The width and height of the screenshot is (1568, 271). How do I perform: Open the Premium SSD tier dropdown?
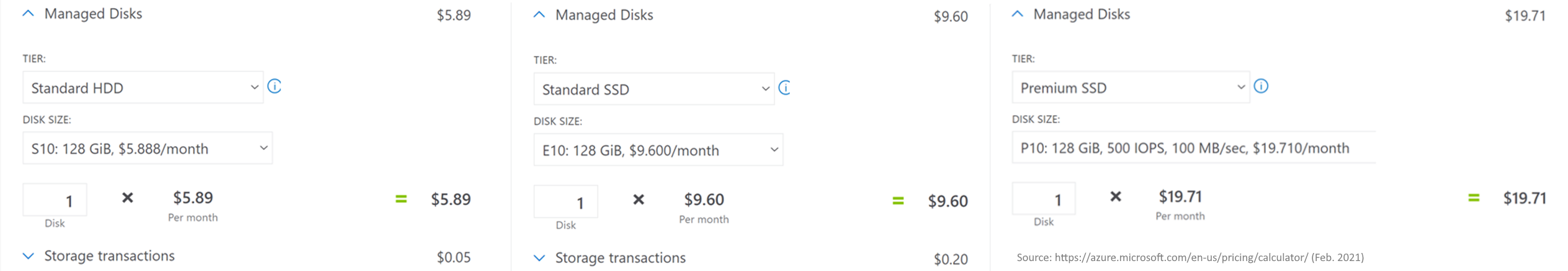click(x=1131, y=88)
